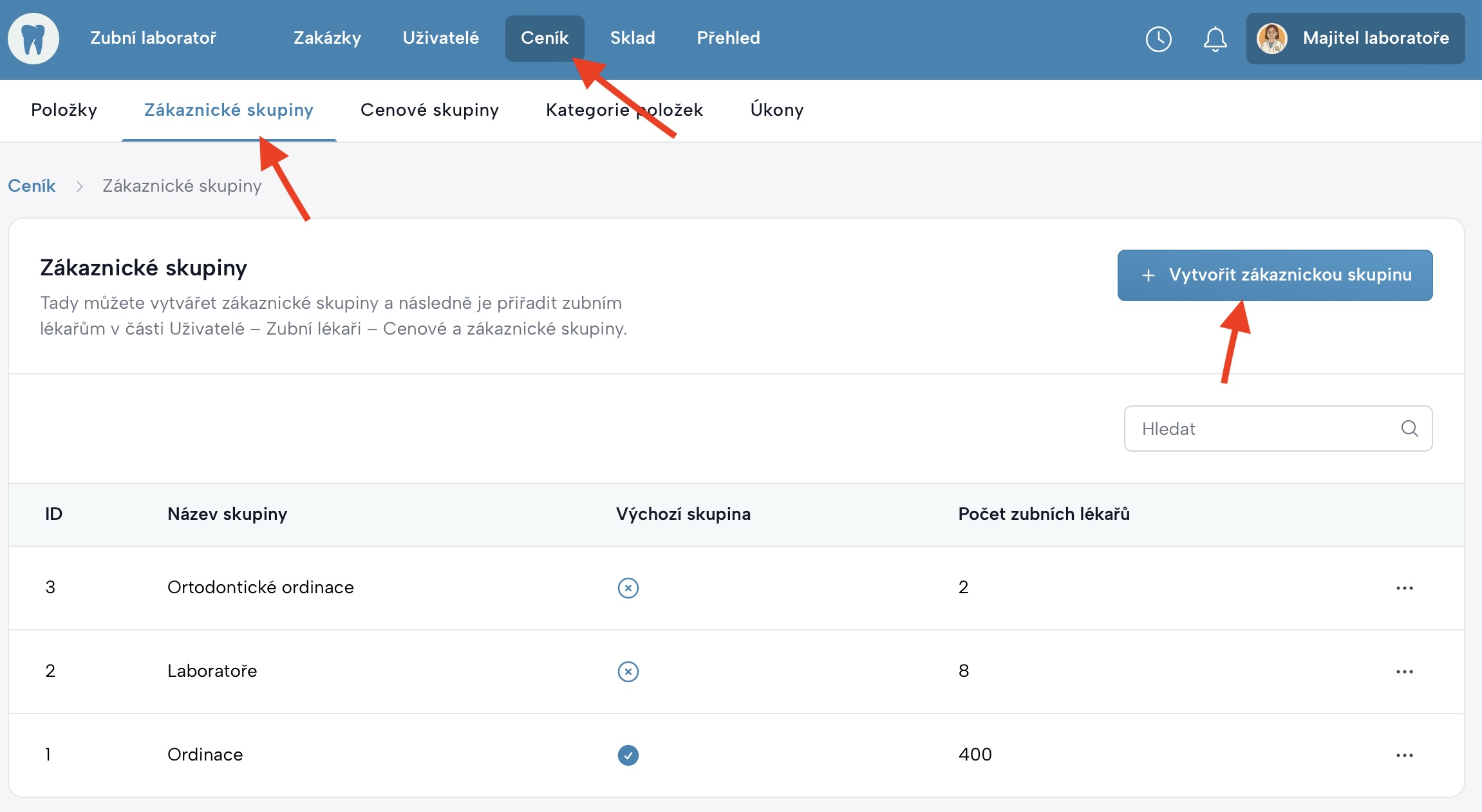The image size is (1482, 812).
Task: Expand Majitel laboratoře user menu
Action: (x=1375, y=39)
